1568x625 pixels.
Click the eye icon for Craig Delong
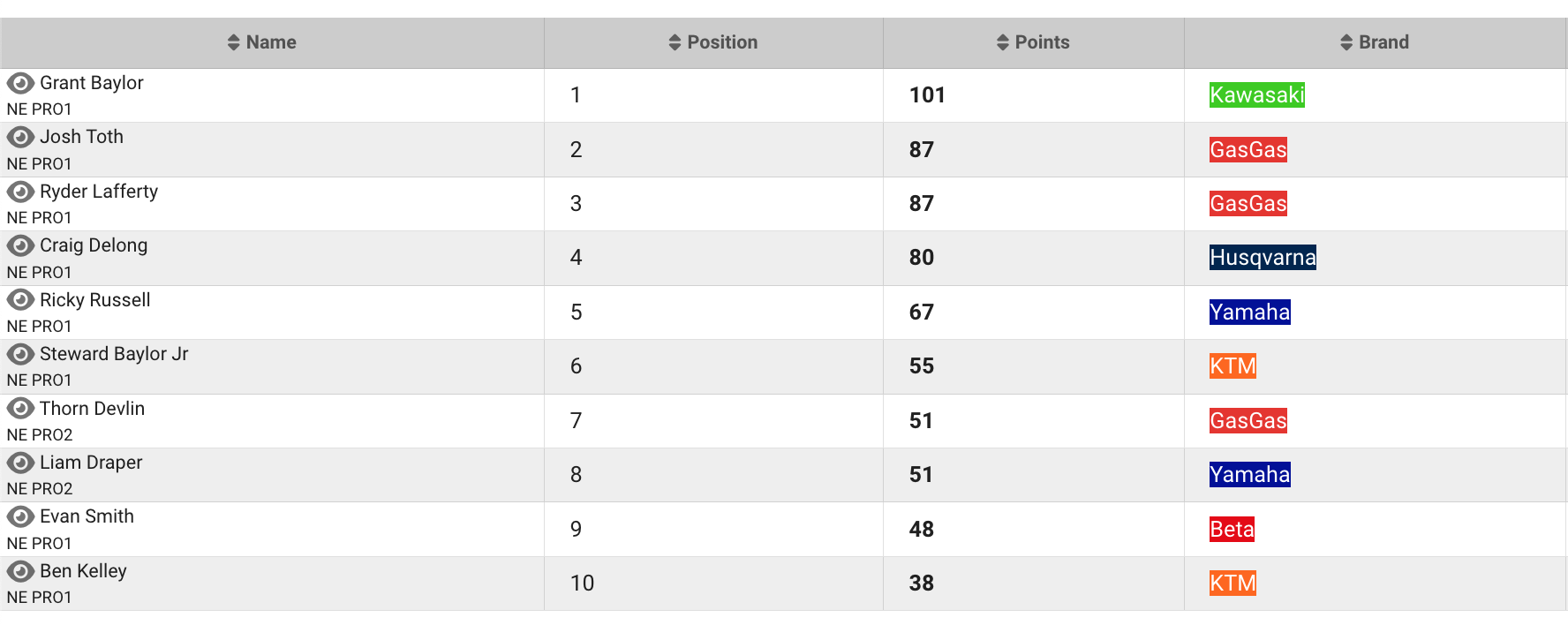click(x=20, y=245)
